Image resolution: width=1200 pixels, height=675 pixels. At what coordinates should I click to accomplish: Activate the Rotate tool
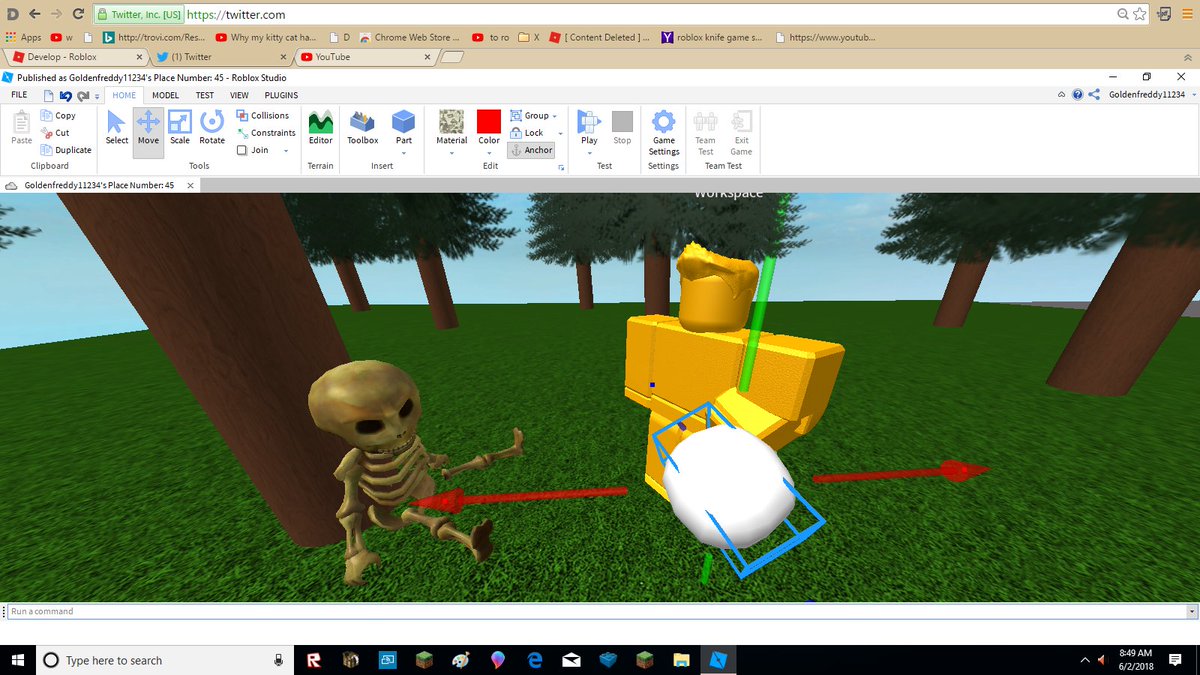[x=212, y=128]
